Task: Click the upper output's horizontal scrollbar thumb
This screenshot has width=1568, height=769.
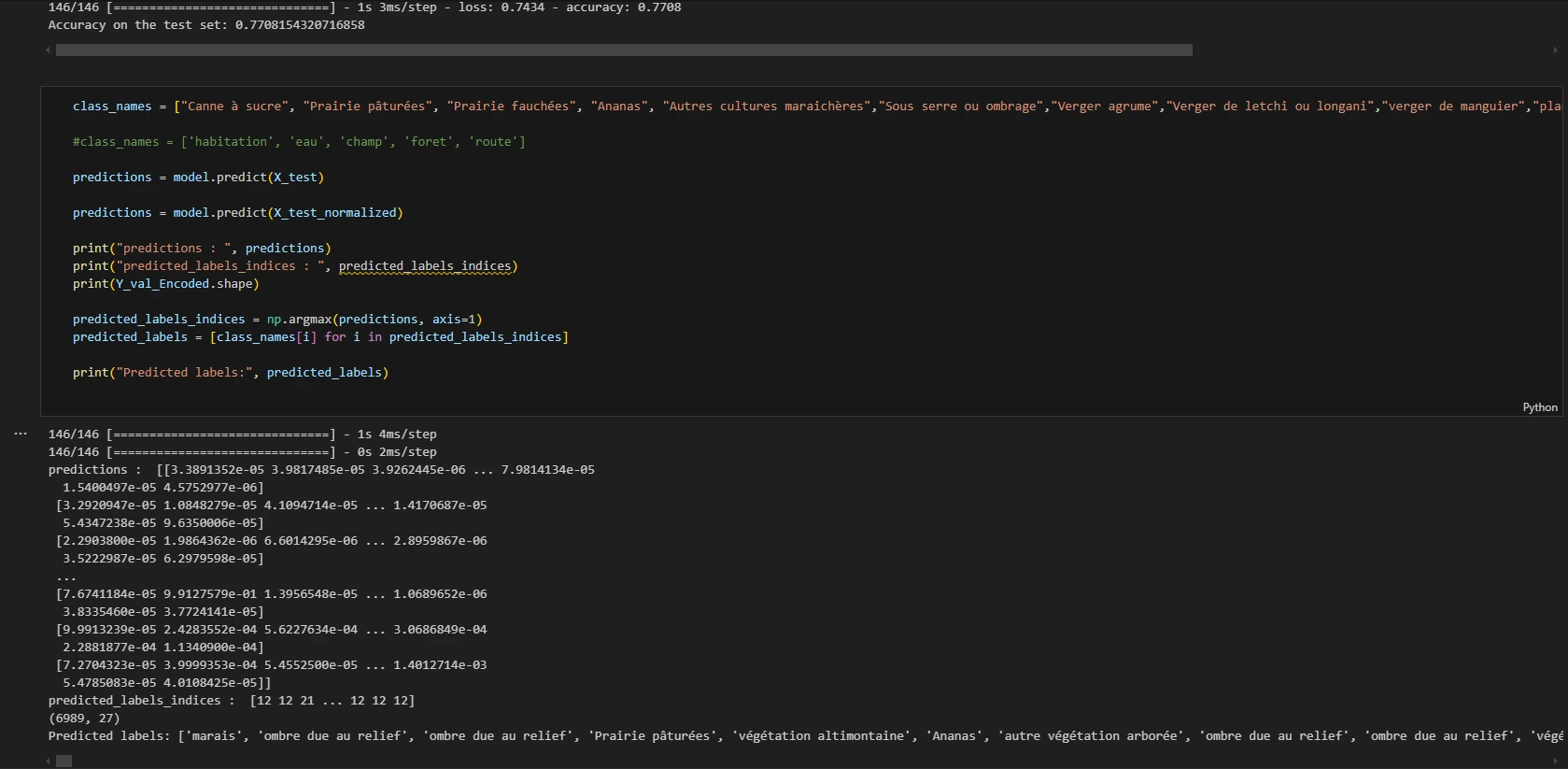Action: (x=624, y=50)
